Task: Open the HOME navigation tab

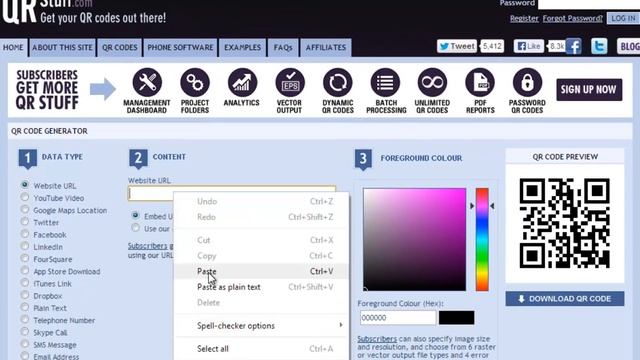Action: 13,47
